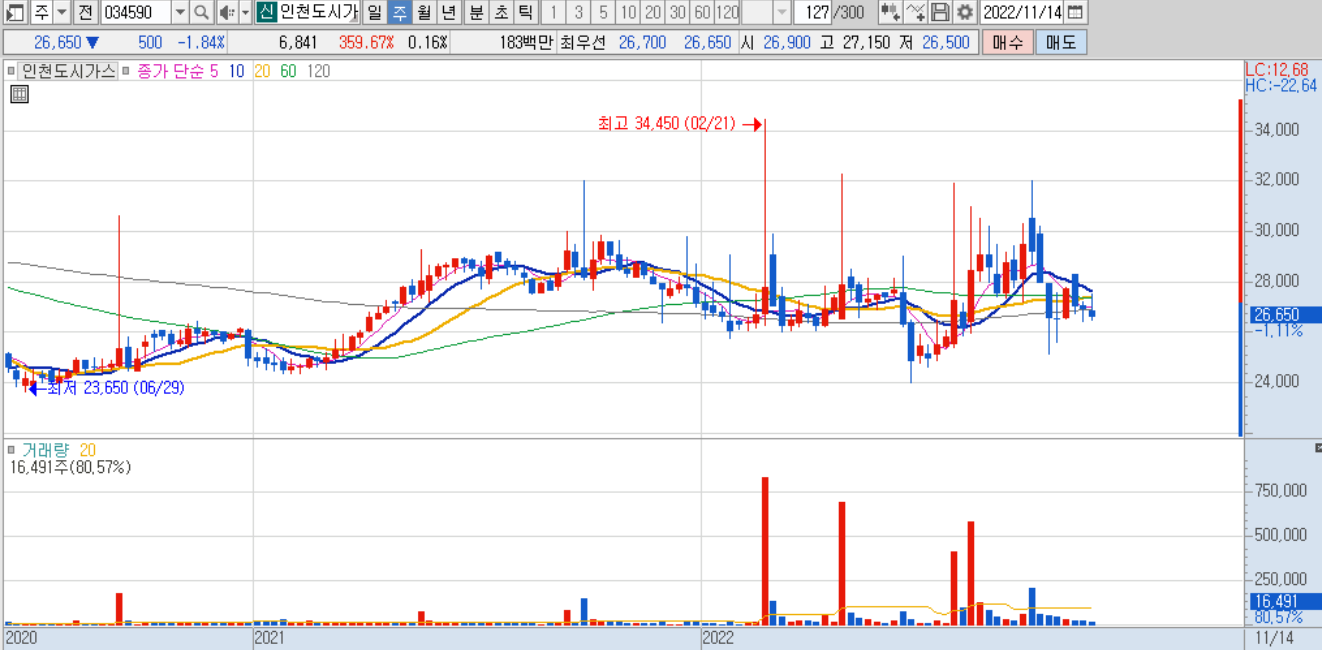Select the 초 second period toggle

pyautogui.click(x=501, y=12)
